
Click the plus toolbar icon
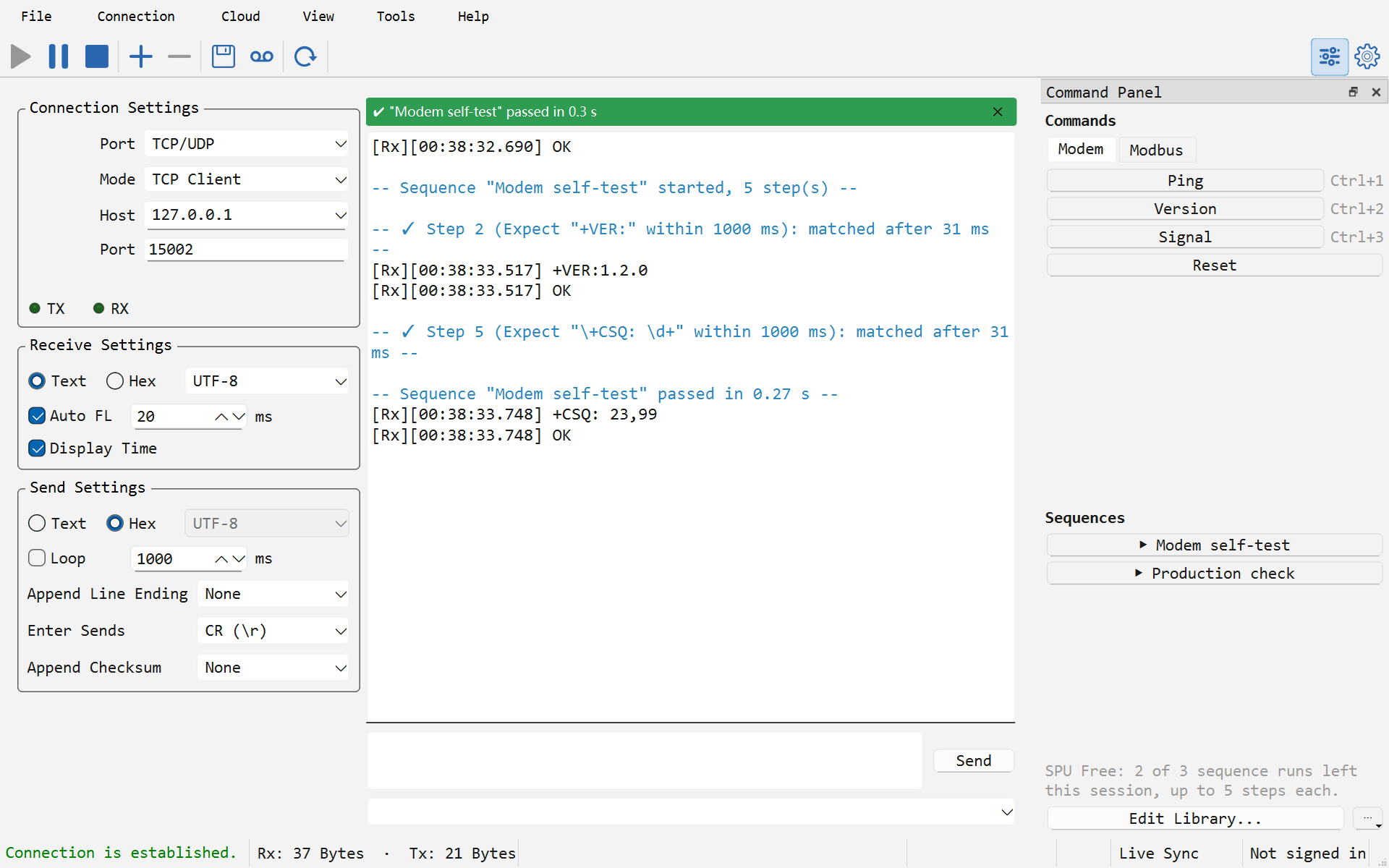141,56
